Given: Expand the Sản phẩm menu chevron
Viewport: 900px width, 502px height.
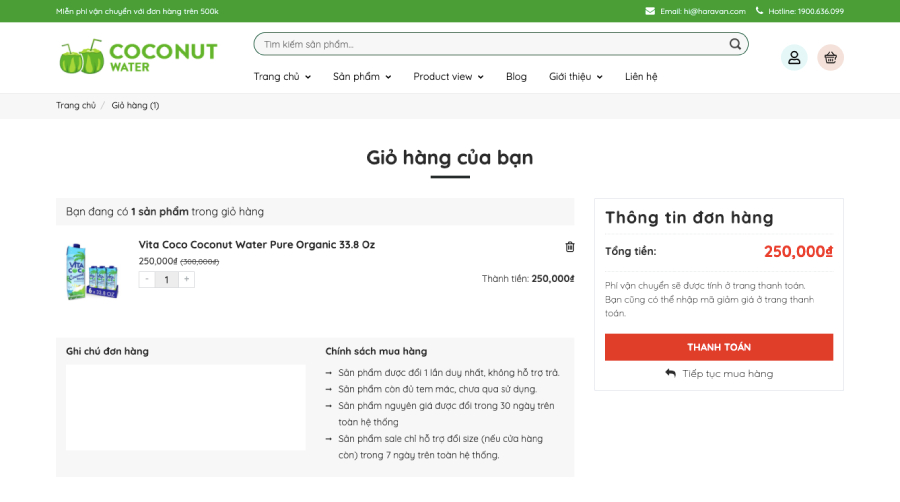Looking at the screenshot, I should [389, 77].
